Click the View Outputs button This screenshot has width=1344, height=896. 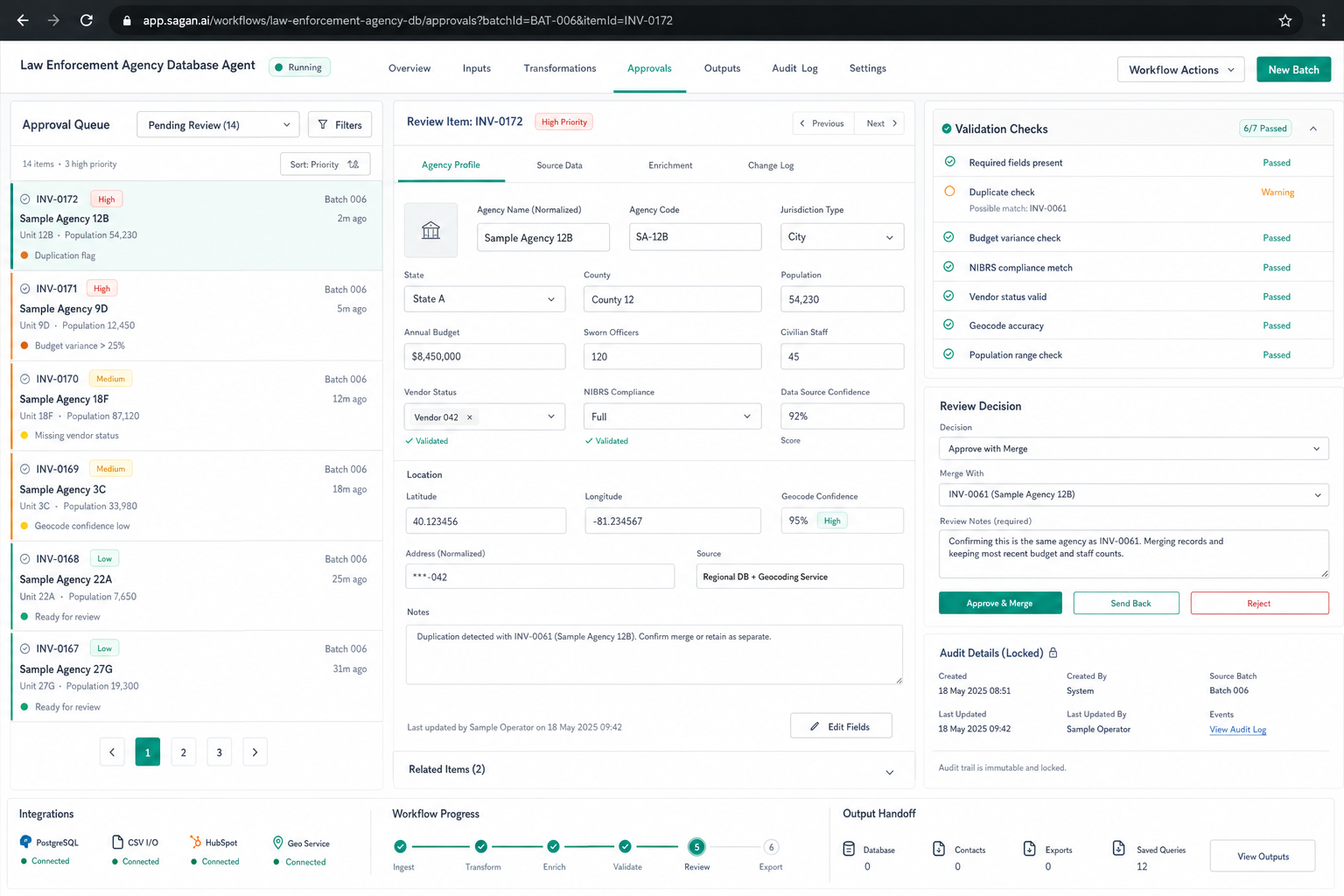(x=1263, y=857)
